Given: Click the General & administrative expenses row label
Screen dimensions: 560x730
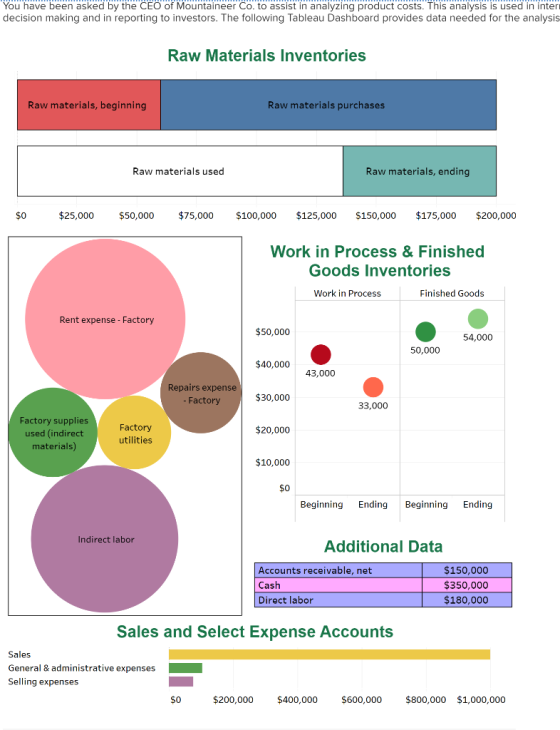Looking at the screenshot, I should (x=81, y=668).
